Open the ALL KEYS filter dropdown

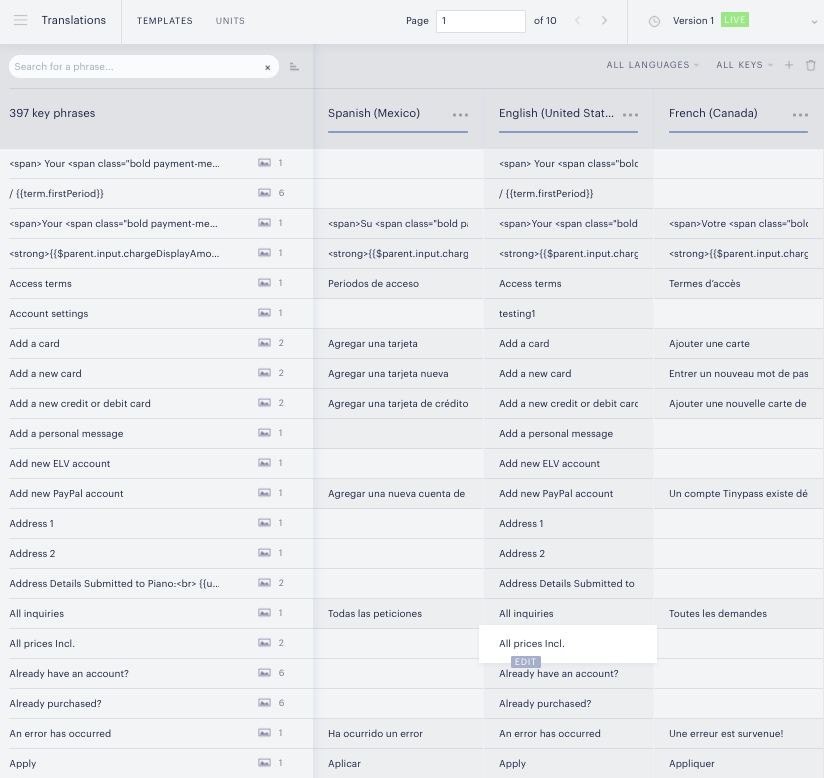(744, 65)
